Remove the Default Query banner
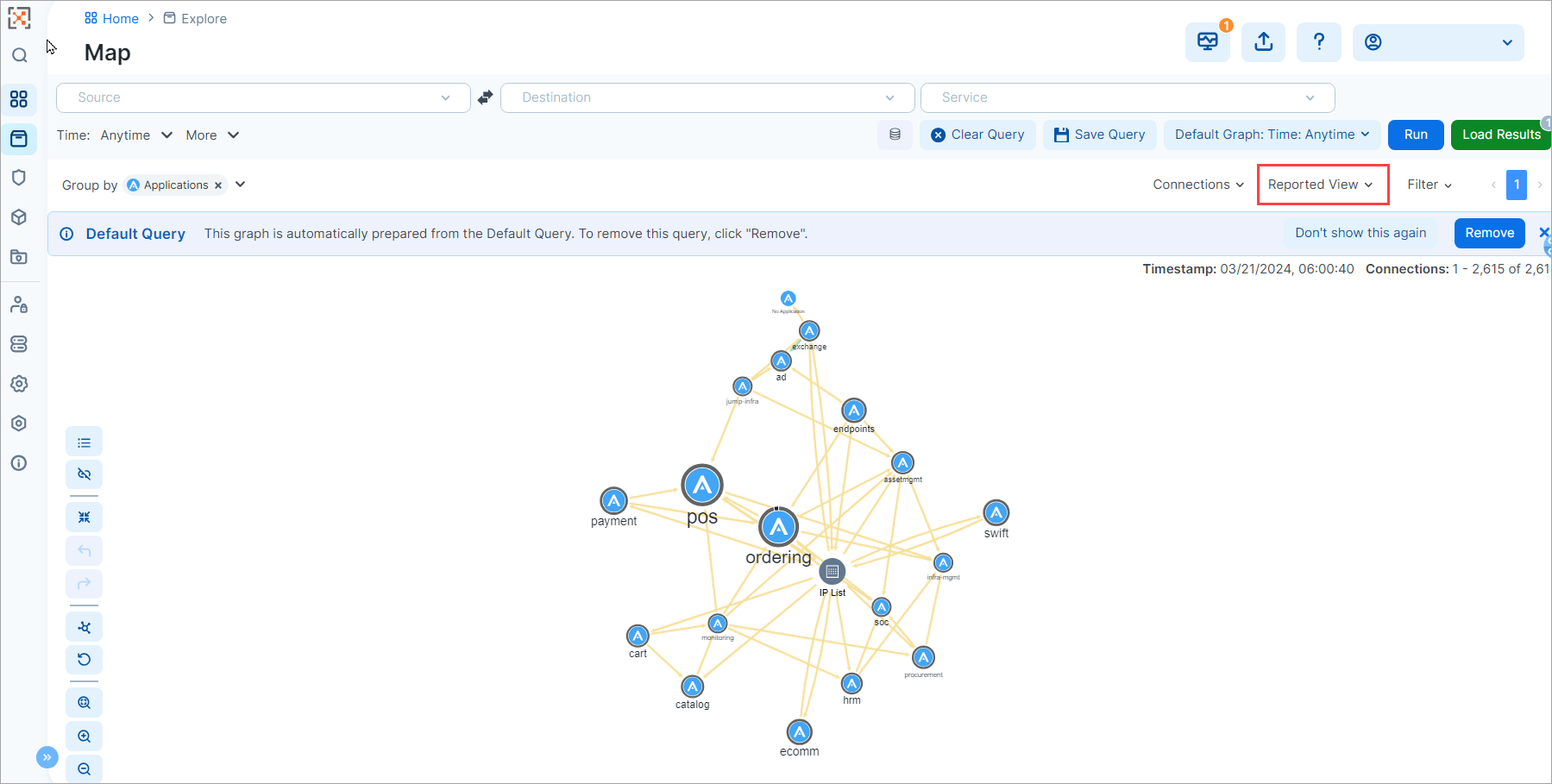 coord(1489,233)
